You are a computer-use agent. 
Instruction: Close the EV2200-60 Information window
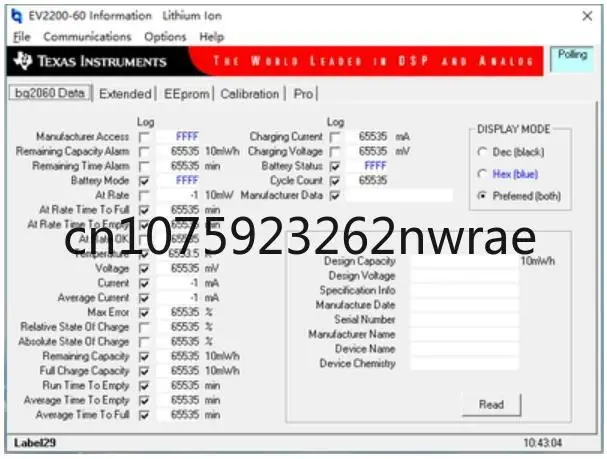point(587,16)
